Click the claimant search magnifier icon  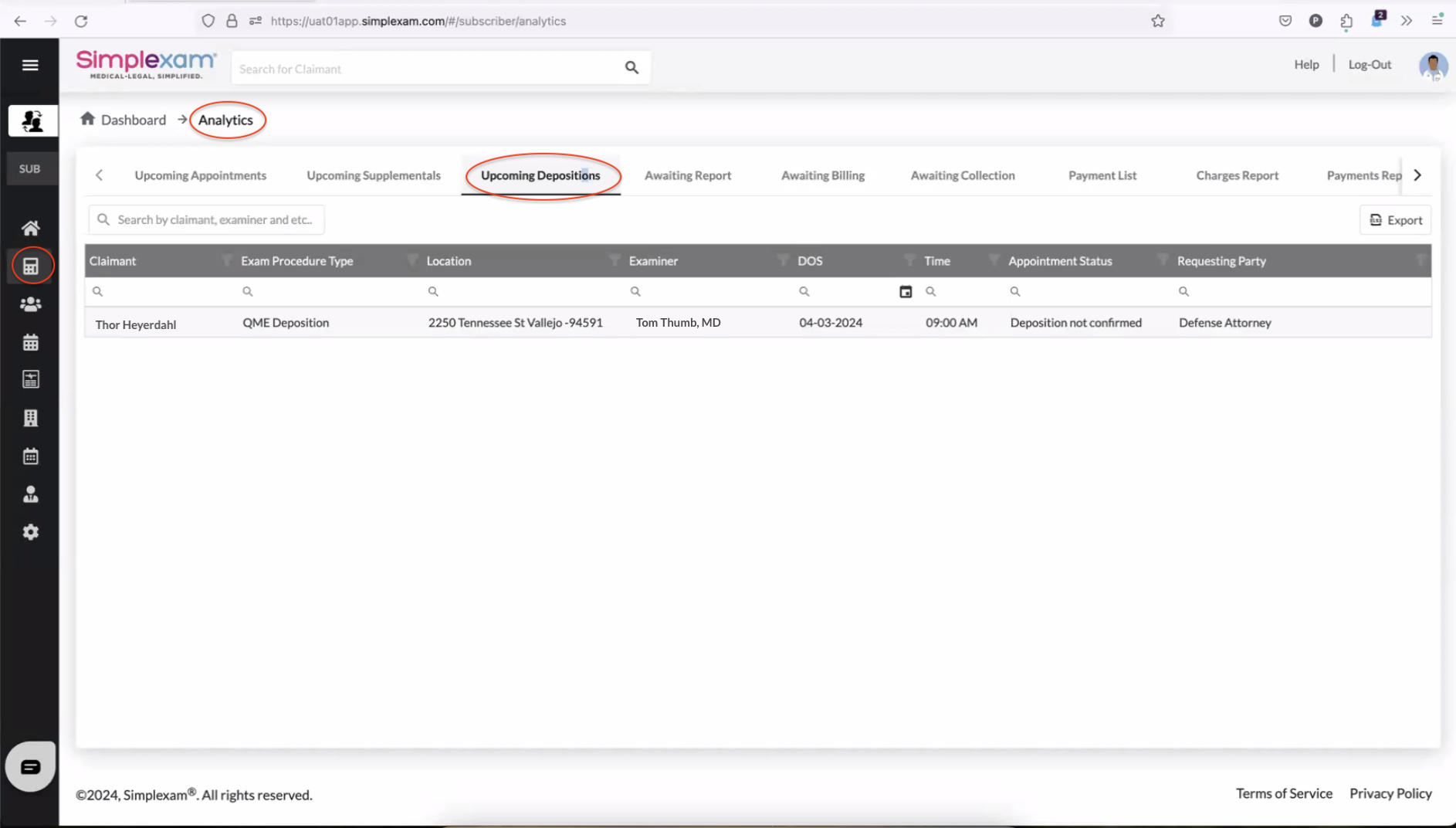point(631,68)
